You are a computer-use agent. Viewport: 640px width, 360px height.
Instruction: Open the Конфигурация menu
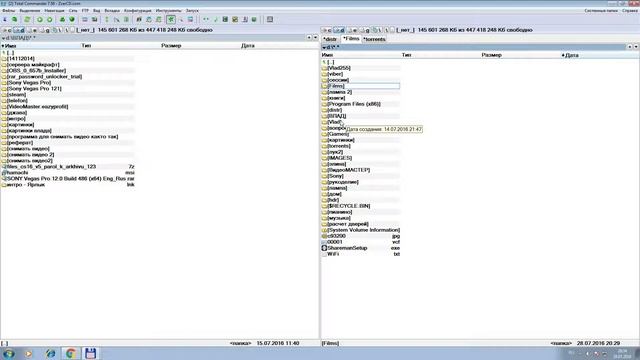(x=138, y=11)
